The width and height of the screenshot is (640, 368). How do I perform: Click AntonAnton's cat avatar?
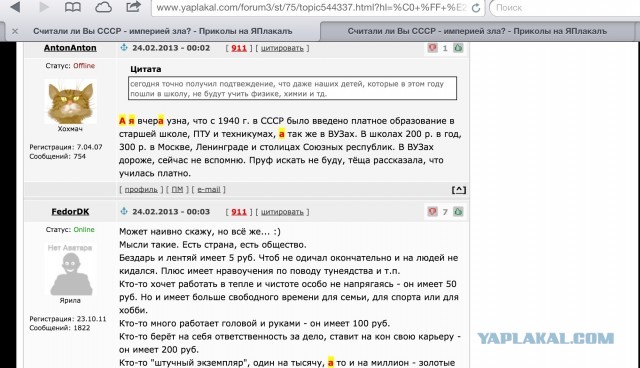[x=70, y=101]
